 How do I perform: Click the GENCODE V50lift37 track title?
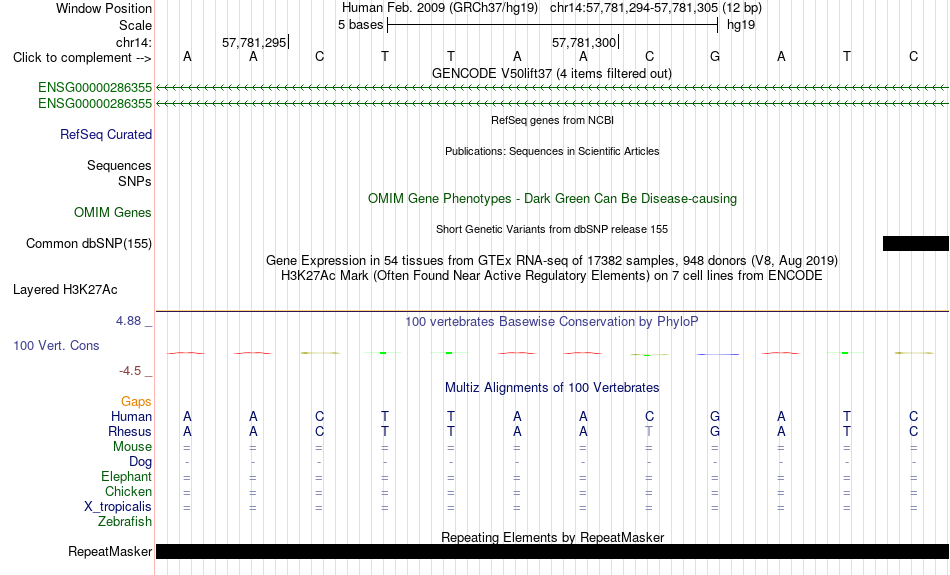(551, 74)
